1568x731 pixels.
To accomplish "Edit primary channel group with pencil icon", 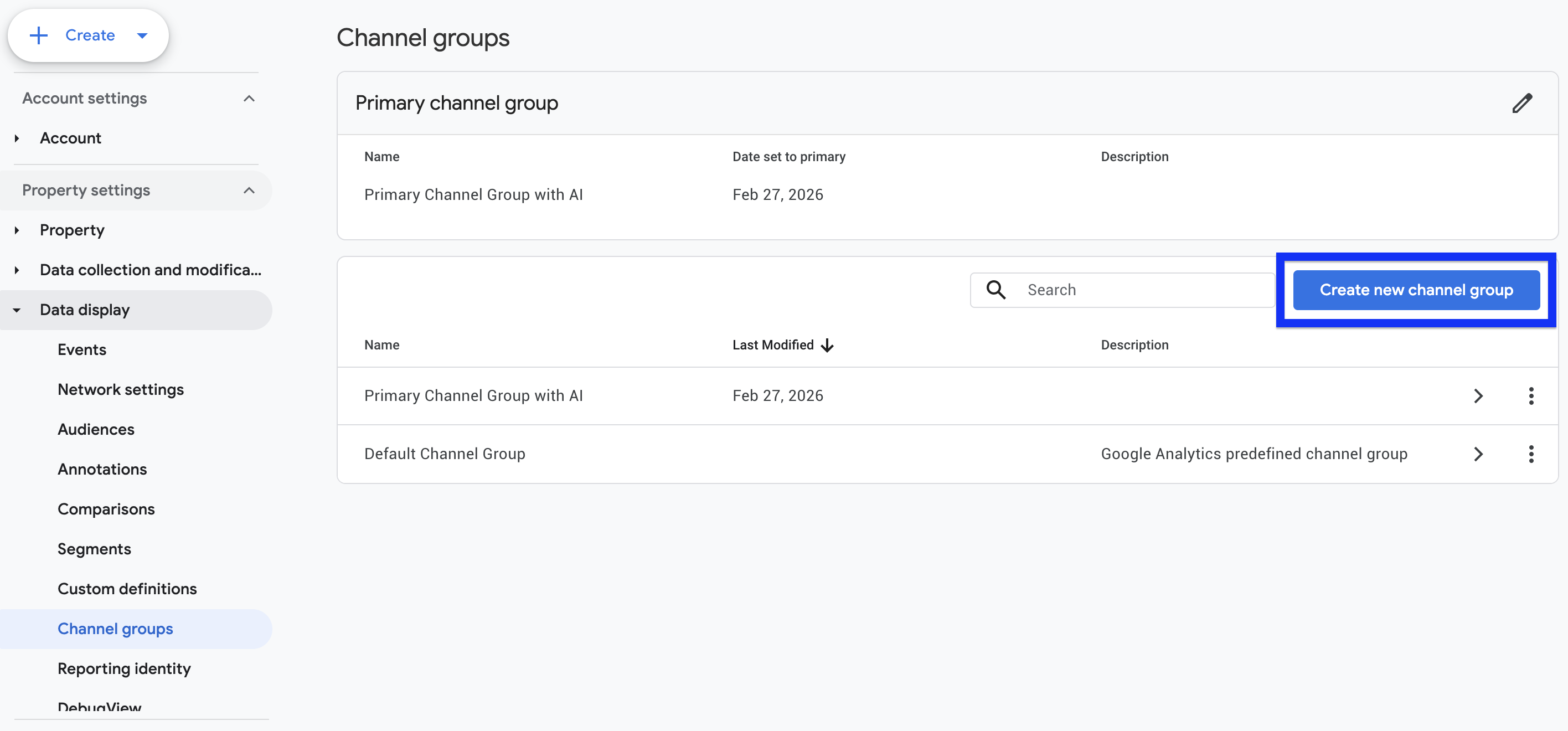I will tap(1521, 103).
